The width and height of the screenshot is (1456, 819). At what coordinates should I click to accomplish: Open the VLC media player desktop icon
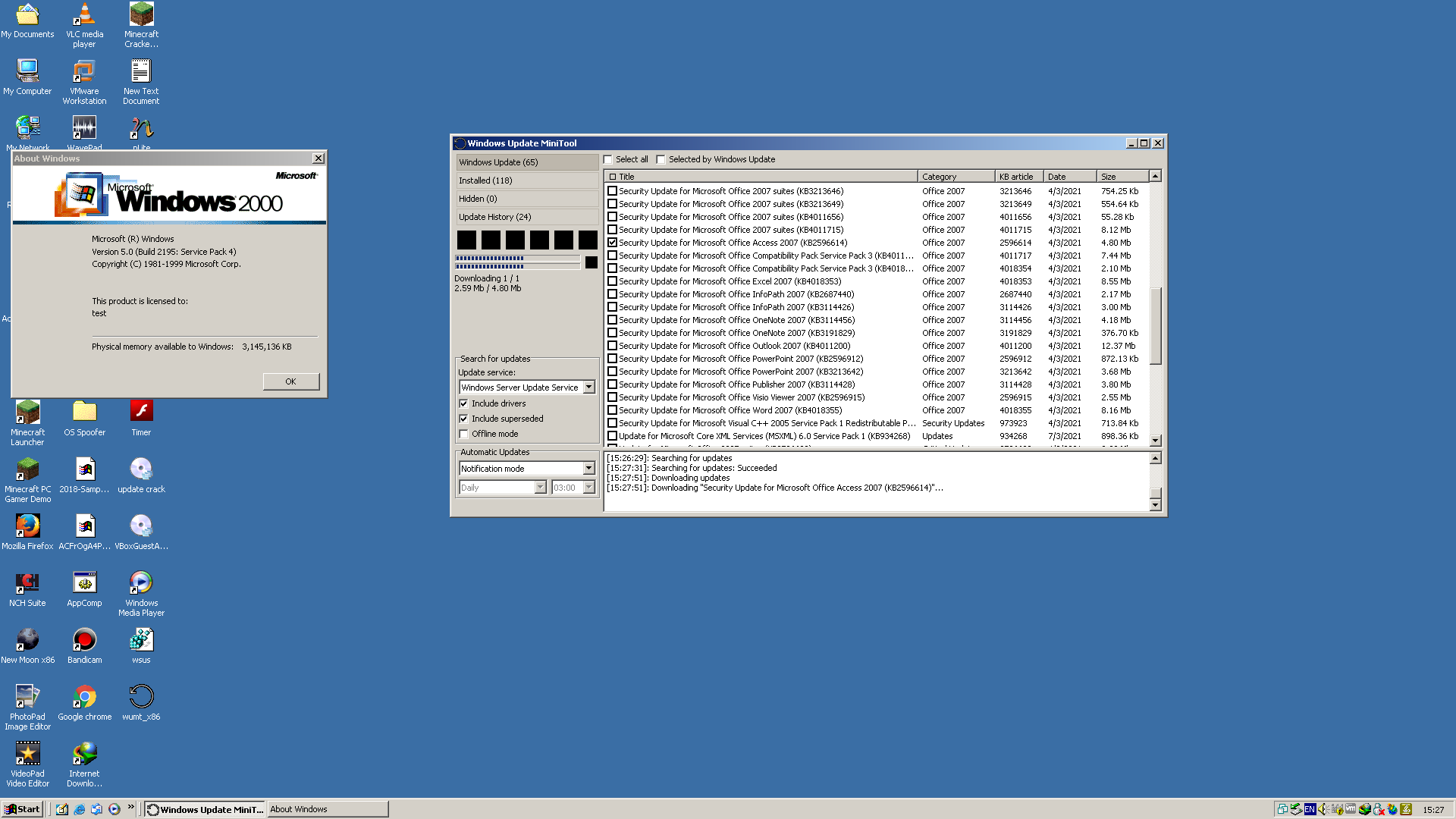84,25
